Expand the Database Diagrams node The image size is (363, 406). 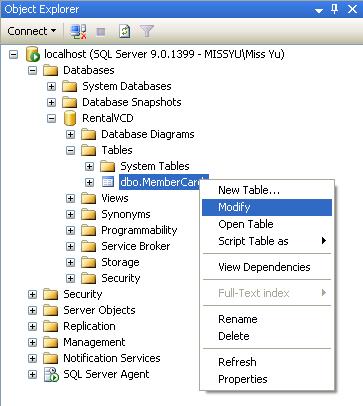coord(70,134)
